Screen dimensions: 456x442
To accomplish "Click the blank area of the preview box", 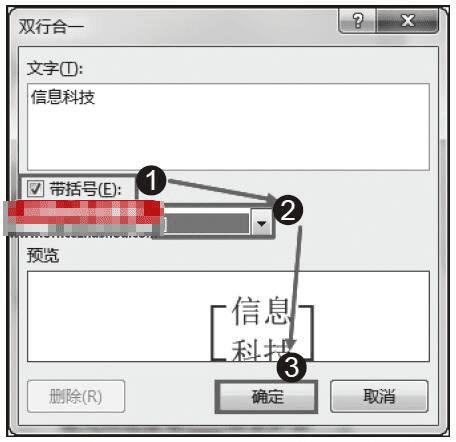I will (117, 317).
